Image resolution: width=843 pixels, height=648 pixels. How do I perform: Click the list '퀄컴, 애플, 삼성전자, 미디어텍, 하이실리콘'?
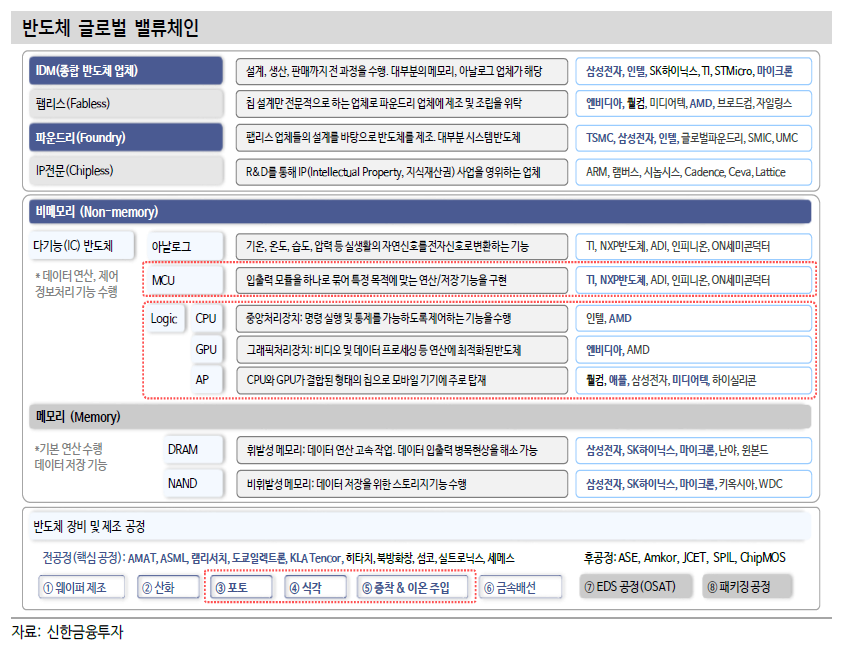coord(694,380)
